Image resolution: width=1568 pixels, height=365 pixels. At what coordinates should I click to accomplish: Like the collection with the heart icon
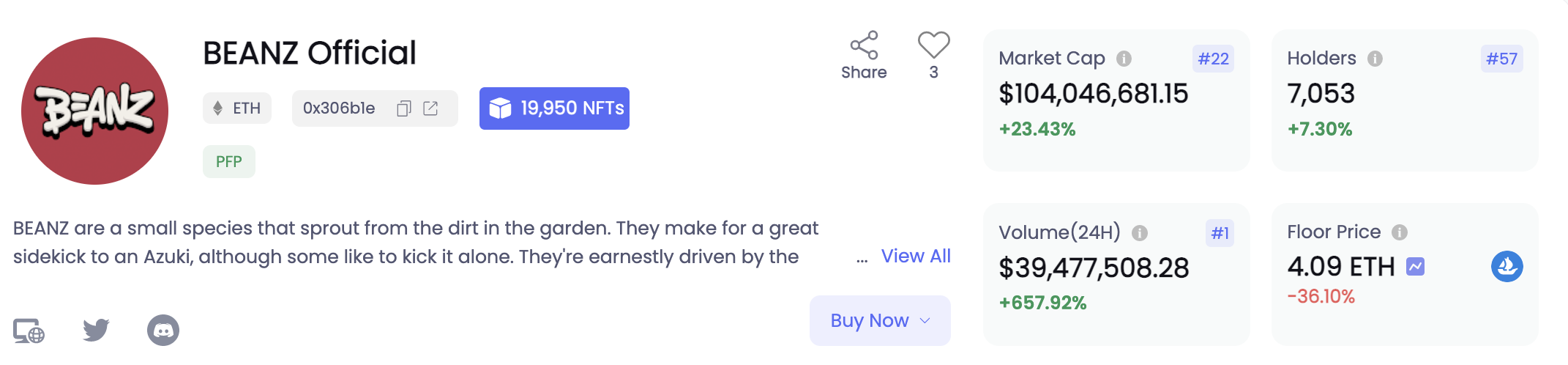tap(933, 45)
